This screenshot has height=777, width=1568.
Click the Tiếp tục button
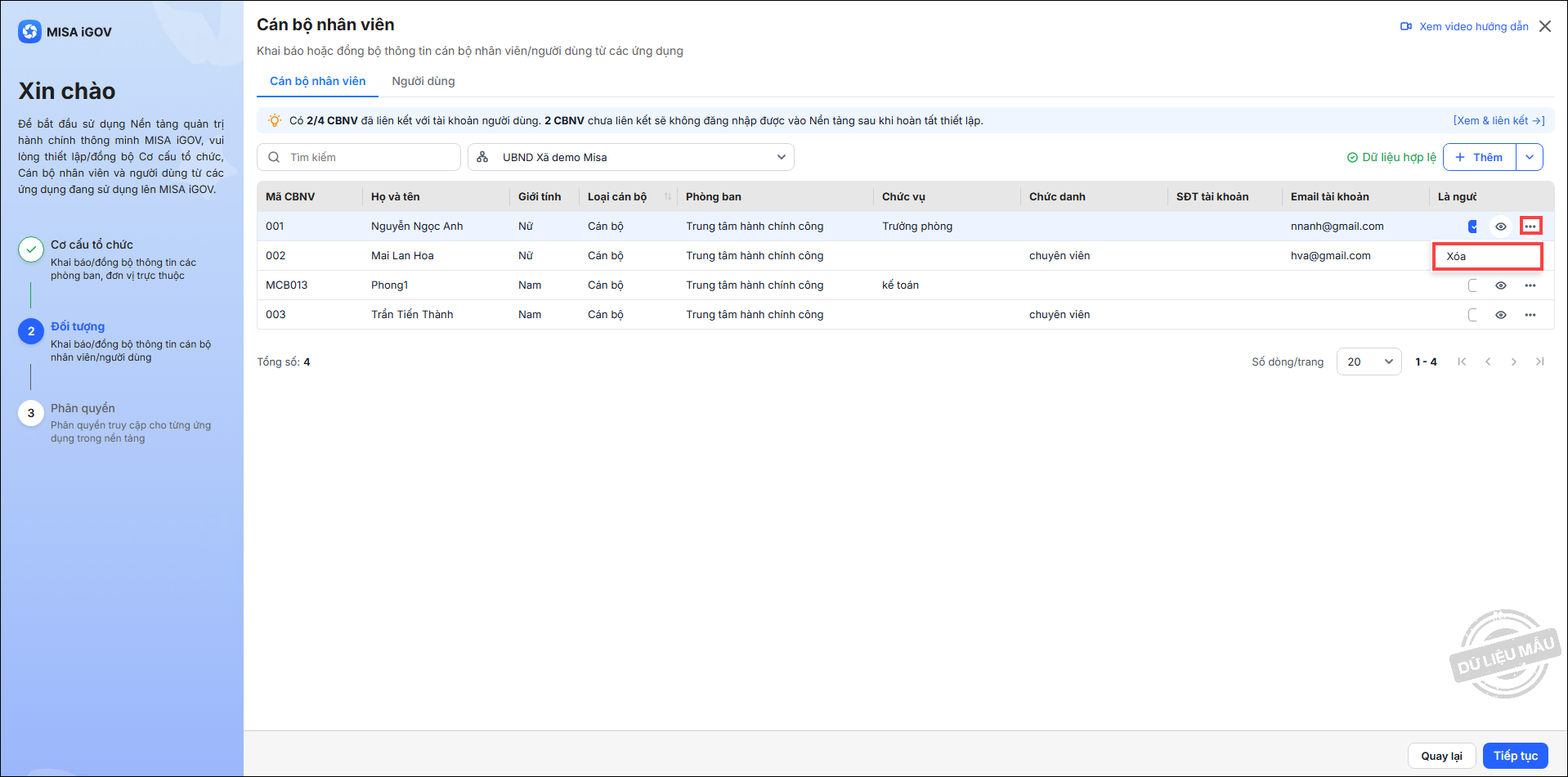point(1516,756)
